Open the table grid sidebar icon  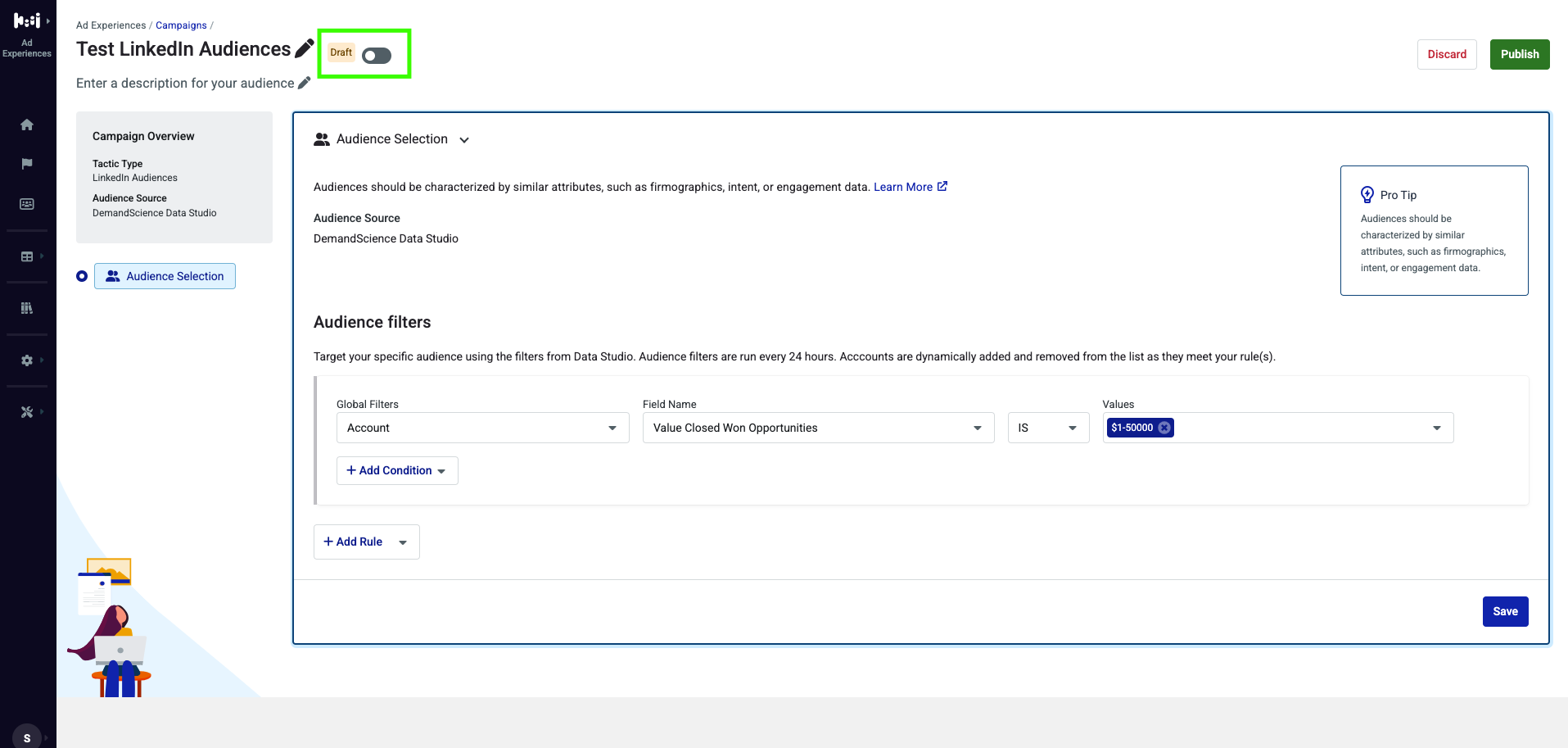(x=27, y=256)
